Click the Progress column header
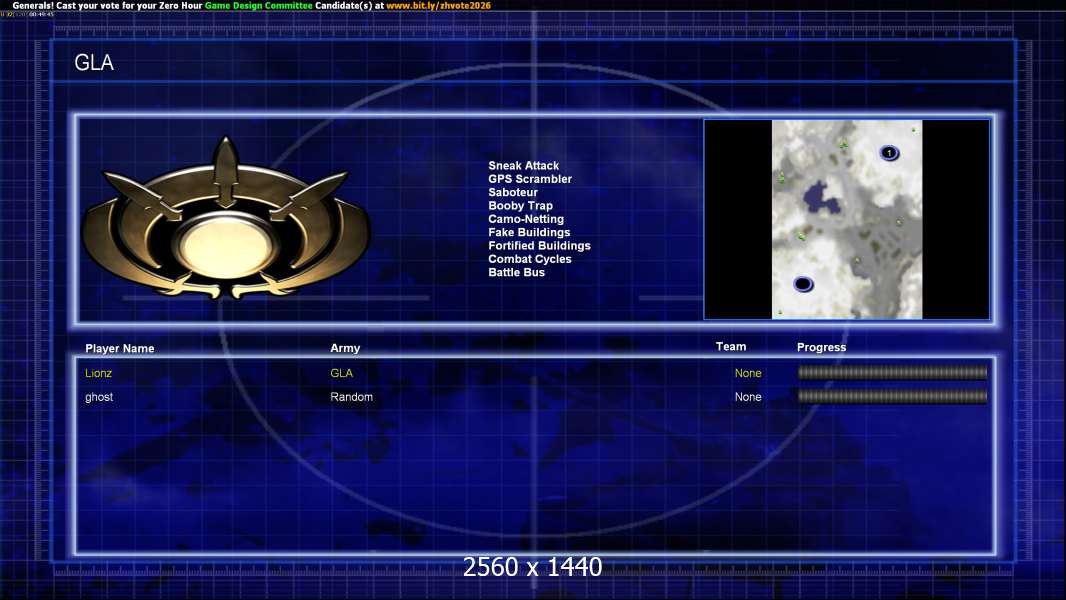 coord(821,348)
